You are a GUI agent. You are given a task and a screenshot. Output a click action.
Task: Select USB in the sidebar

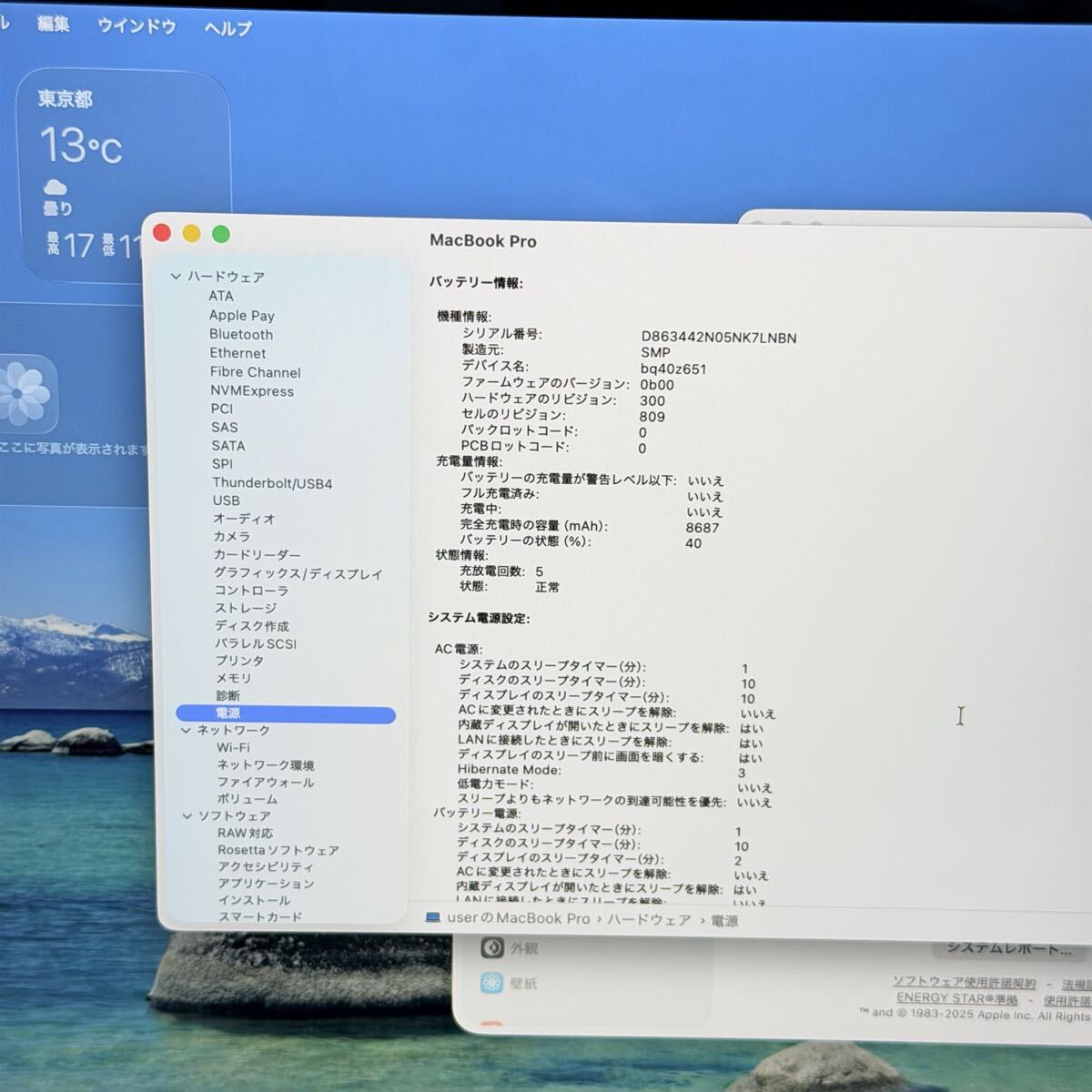tap(227, 500)
